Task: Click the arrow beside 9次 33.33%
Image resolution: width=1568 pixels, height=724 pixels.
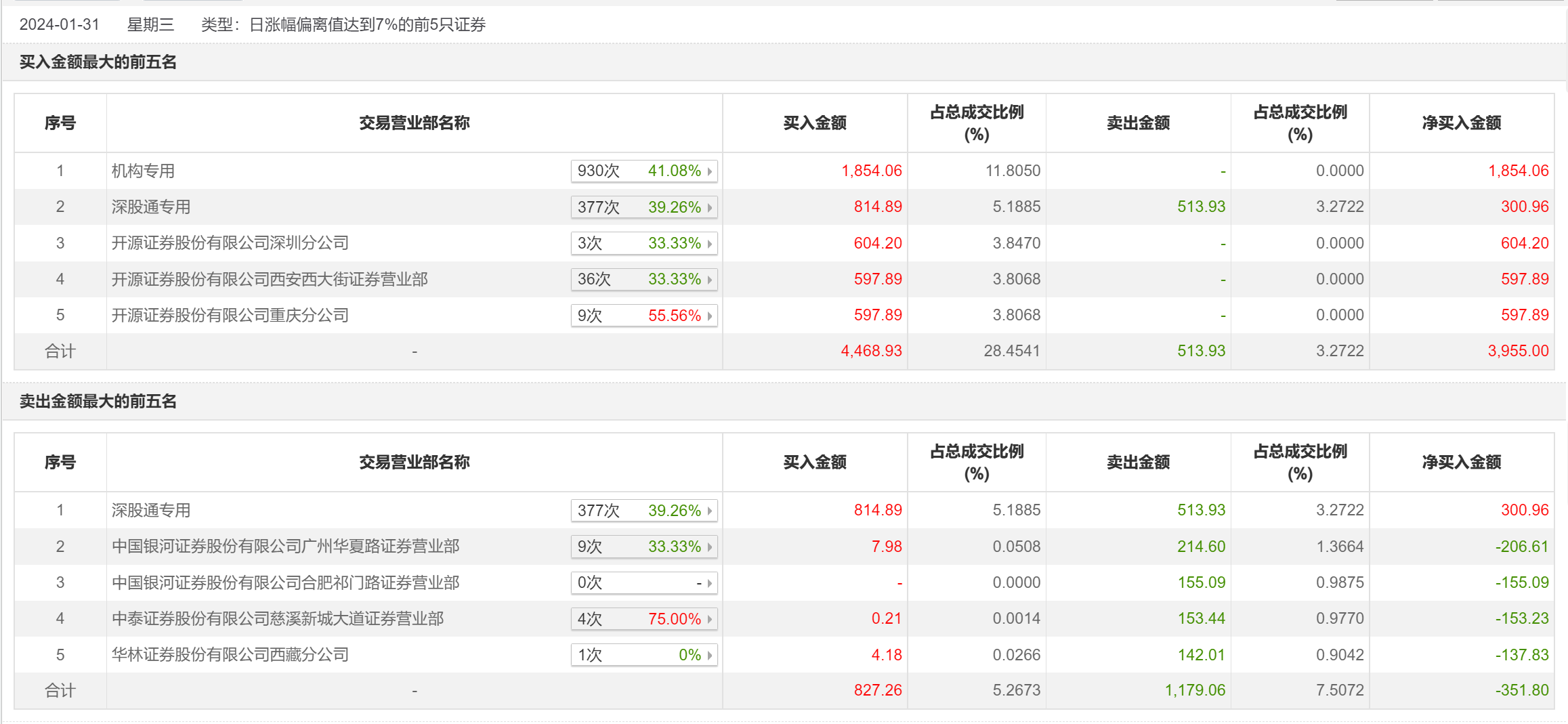Action: (709, 547)
